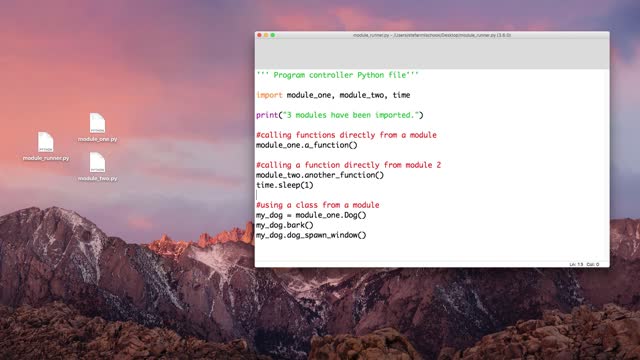Screen dimensions: 640x360
Task: Click the docstring line 'Program controller Python file'
Action: point(338,75)
